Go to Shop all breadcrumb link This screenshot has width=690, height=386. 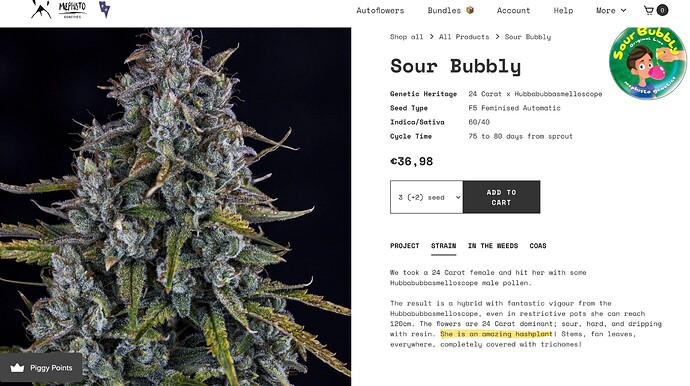click(406, 37)
